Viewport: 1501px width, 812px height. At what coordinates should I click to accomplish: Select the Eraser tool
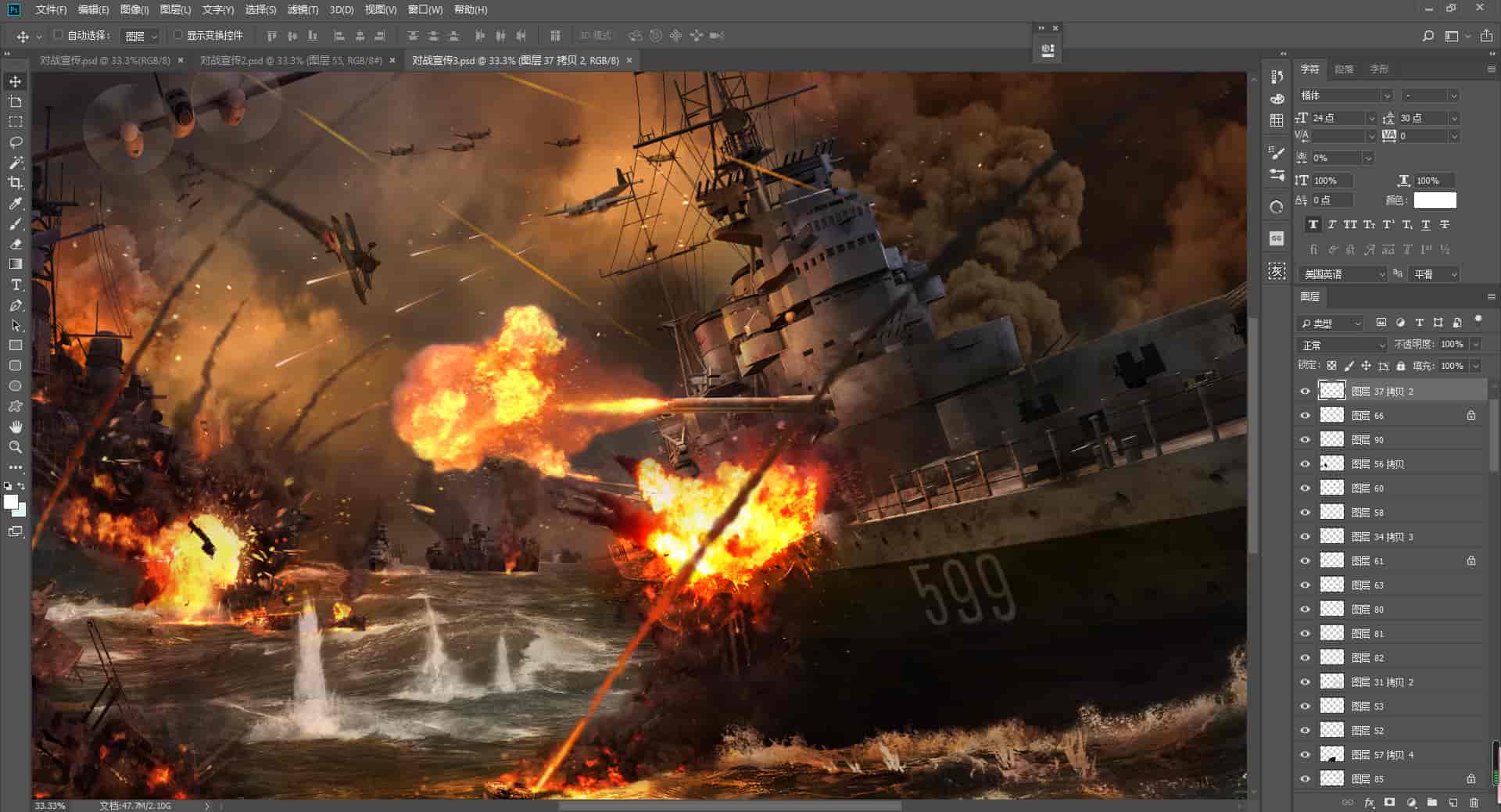click(15, 244)
